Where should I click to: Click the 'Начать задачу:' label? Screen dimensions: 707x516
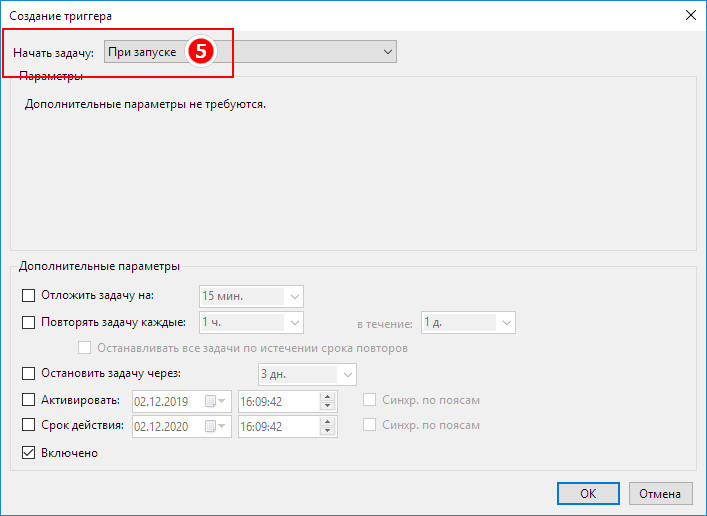(54, 53)
